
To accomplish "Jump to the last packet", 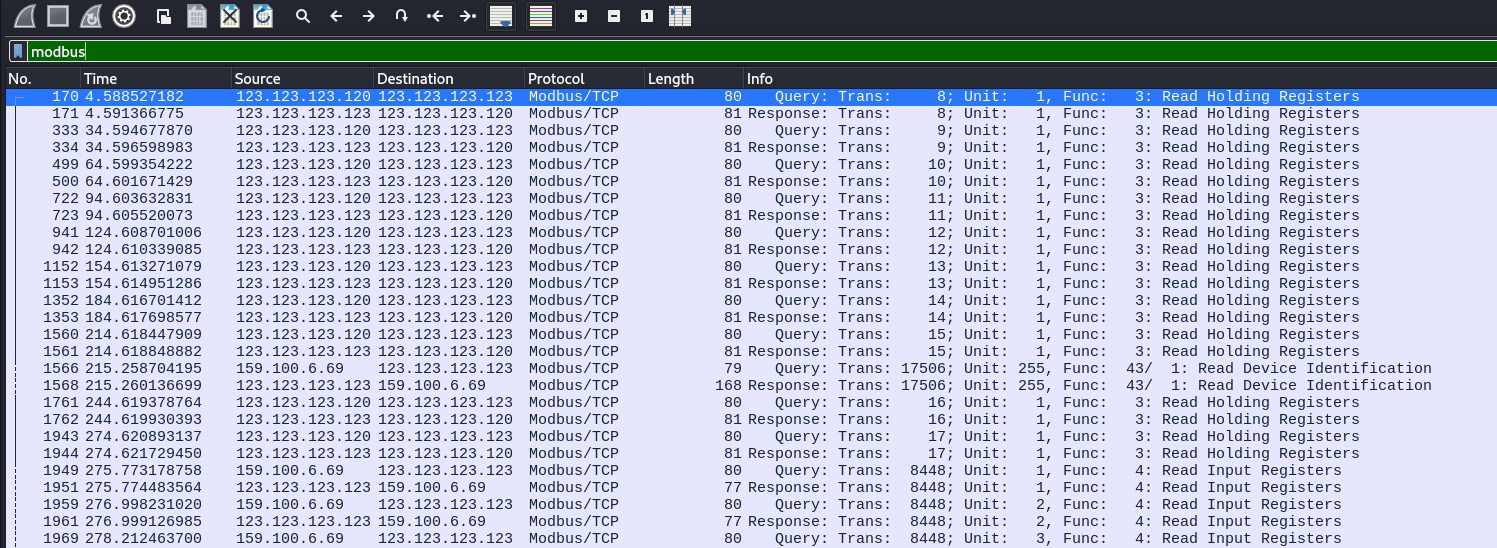I will point(467,16).
